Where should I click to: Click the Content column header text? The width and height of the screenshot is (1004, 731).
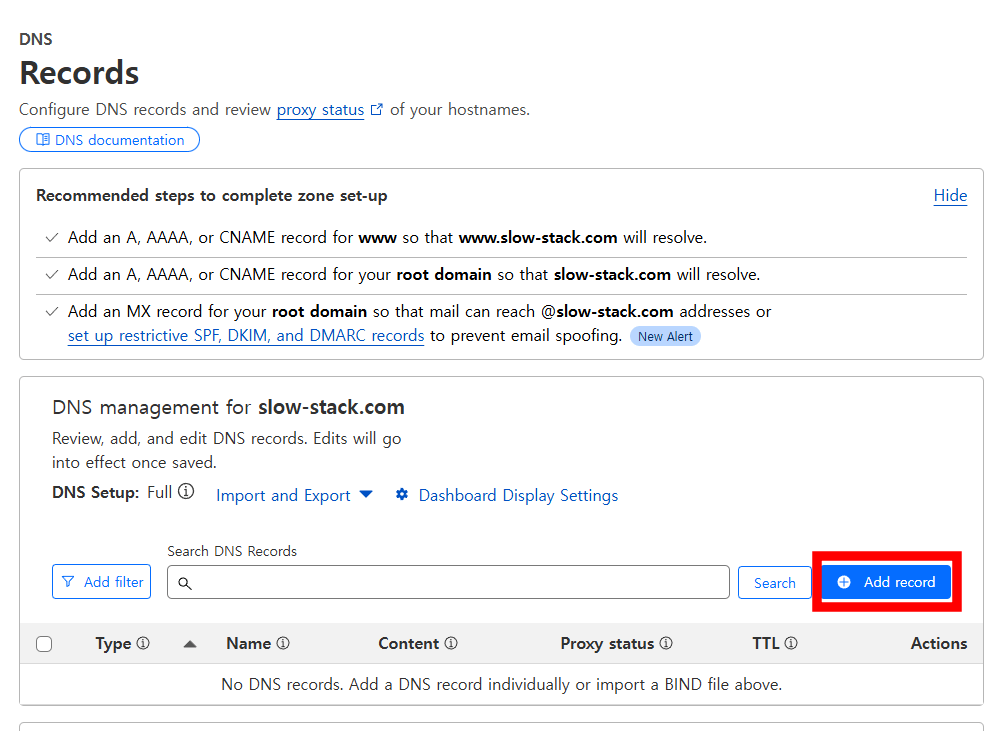(409, 643)
